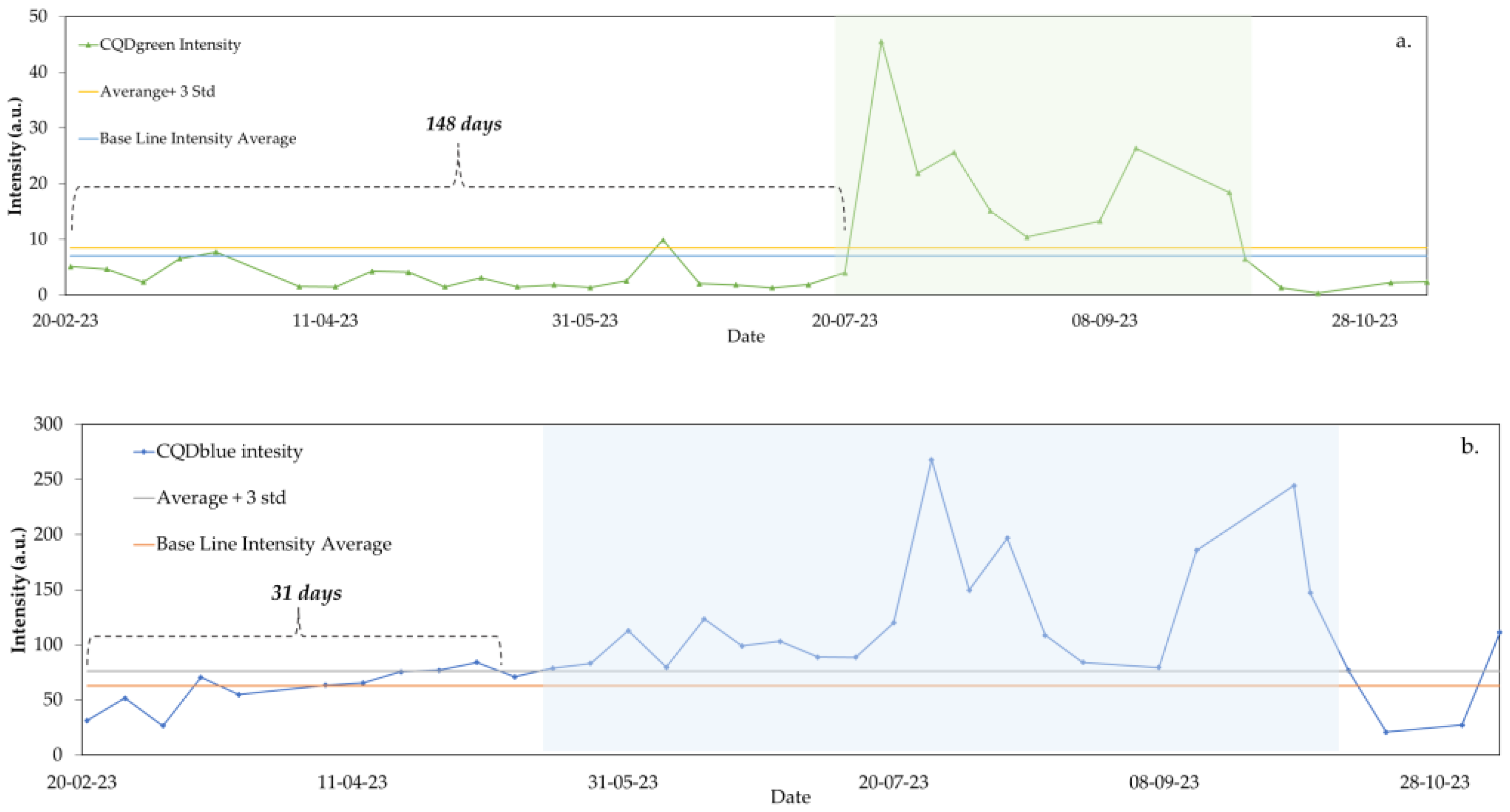Click the 08-09-23 date tick on blue chart
This screenshot has height=812, width=1510.
point(1164,781)
